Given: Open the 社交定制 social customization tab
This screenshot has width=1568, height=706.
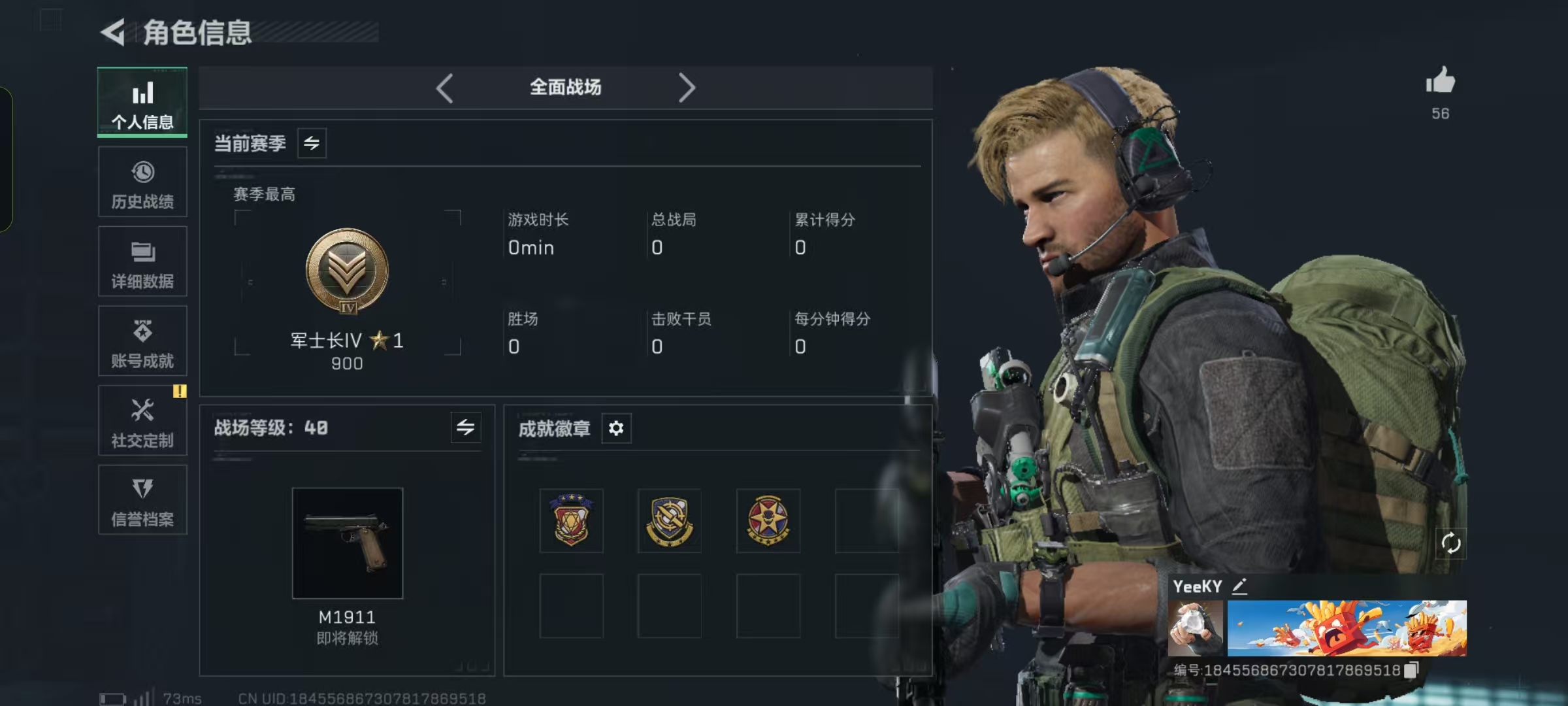Looking at the screenshot, I should pos(142,420).
